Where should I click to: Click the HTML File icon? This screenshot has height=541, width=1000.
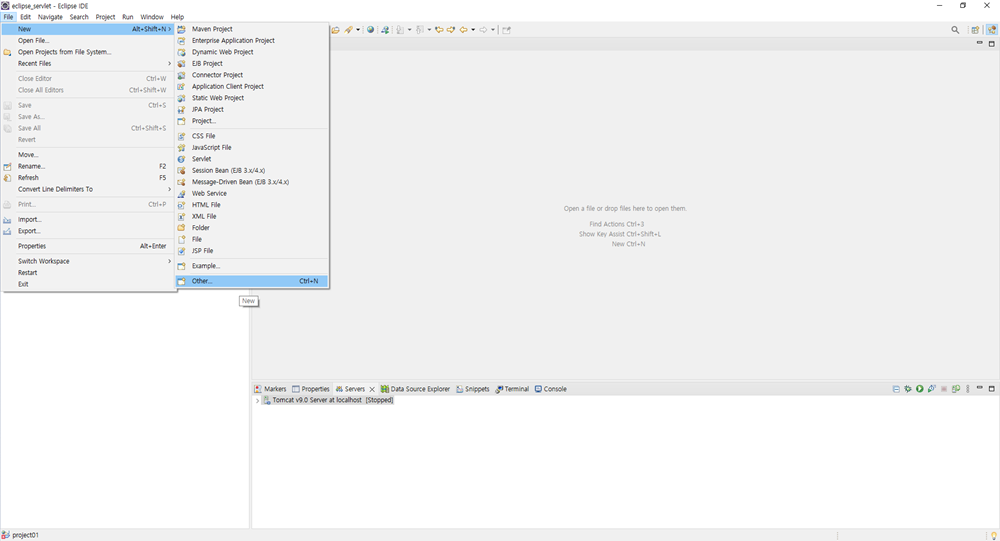click(182, 205)
